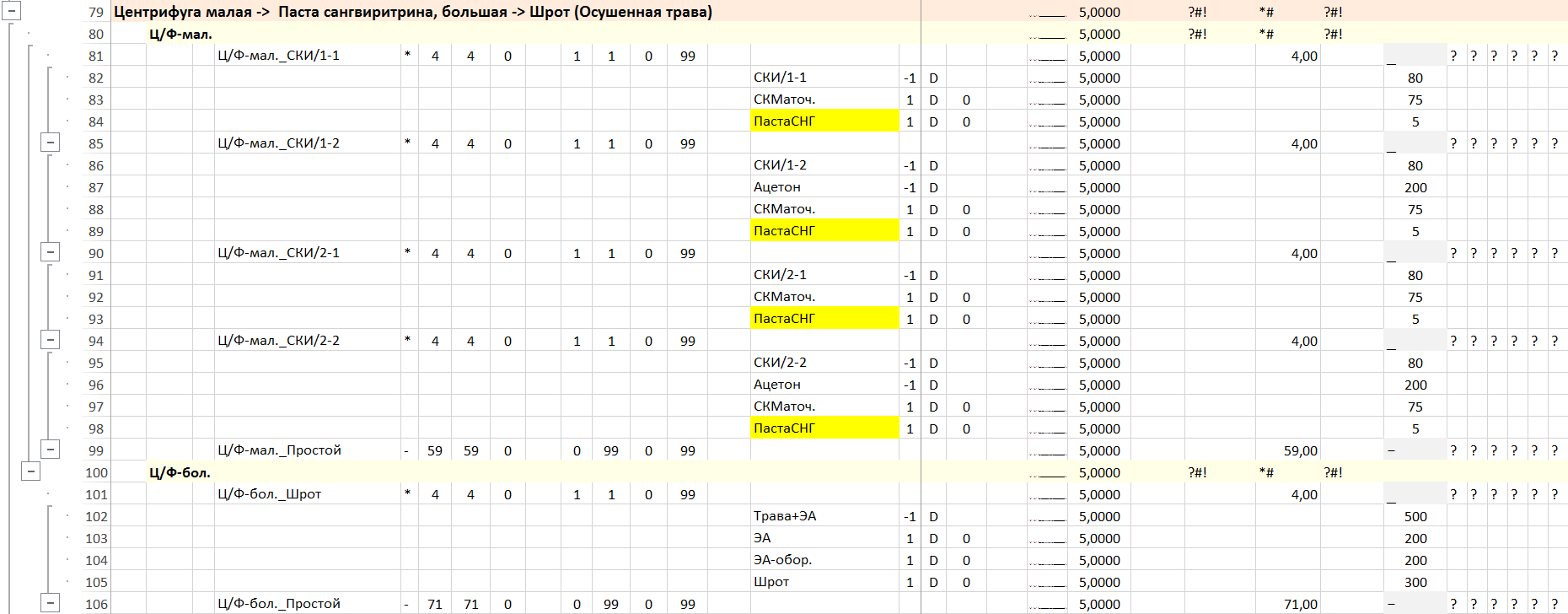Image resolution: width=1568 pixels, height=614 pixels.
Task: Collapse the outline group at row 94
Action: tap(51, 340)
